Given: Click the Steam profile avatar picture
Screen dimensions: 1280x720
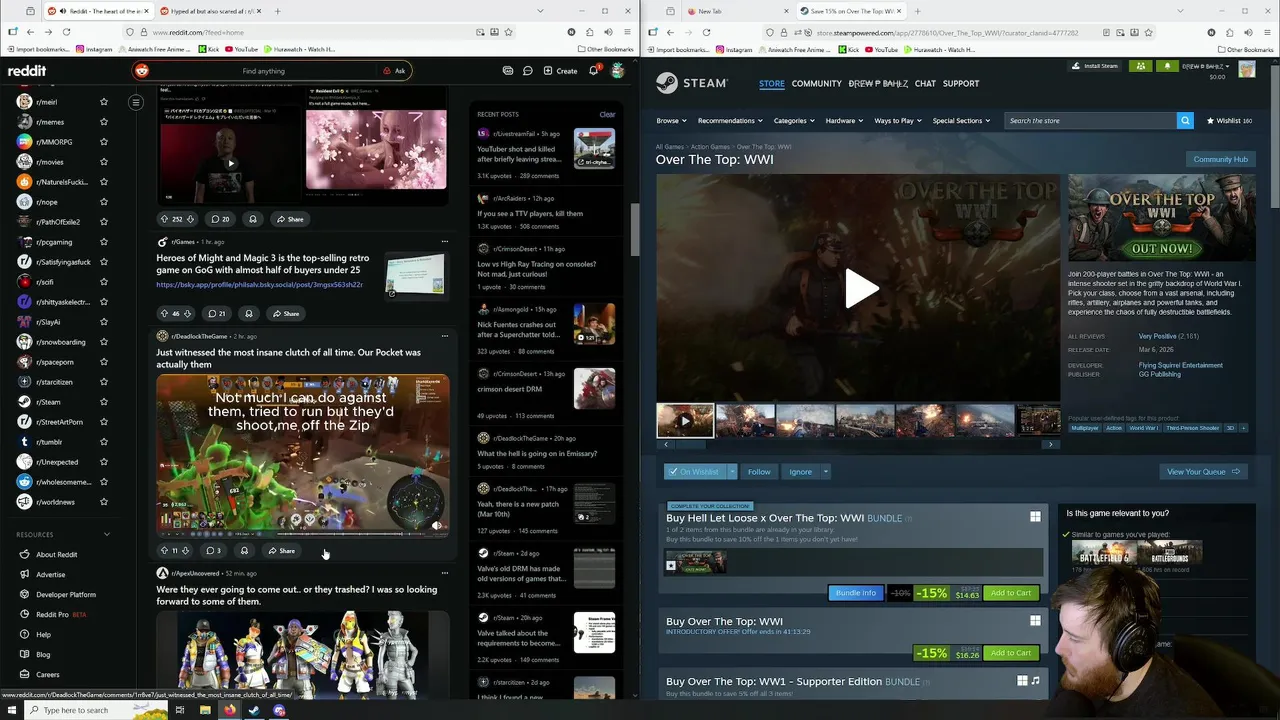Looking at the screenshot, I should (1246, 69).
